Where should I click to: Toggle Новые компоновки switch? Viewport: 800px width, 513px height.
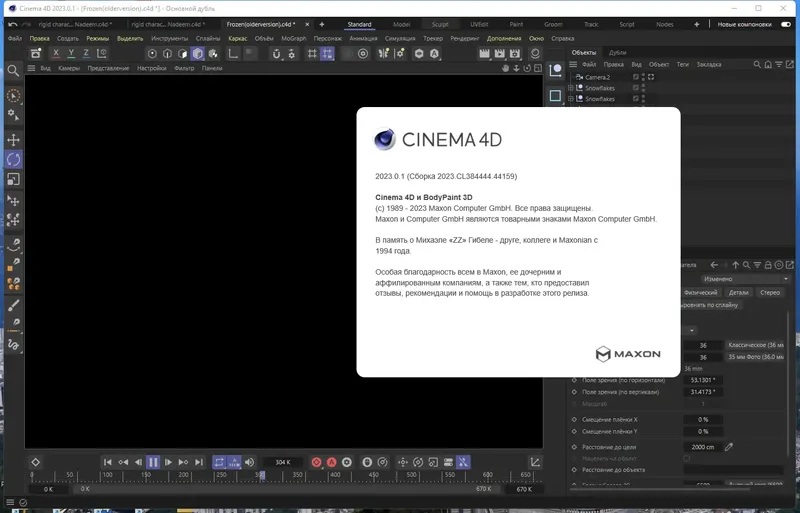[x=786, y=25]
